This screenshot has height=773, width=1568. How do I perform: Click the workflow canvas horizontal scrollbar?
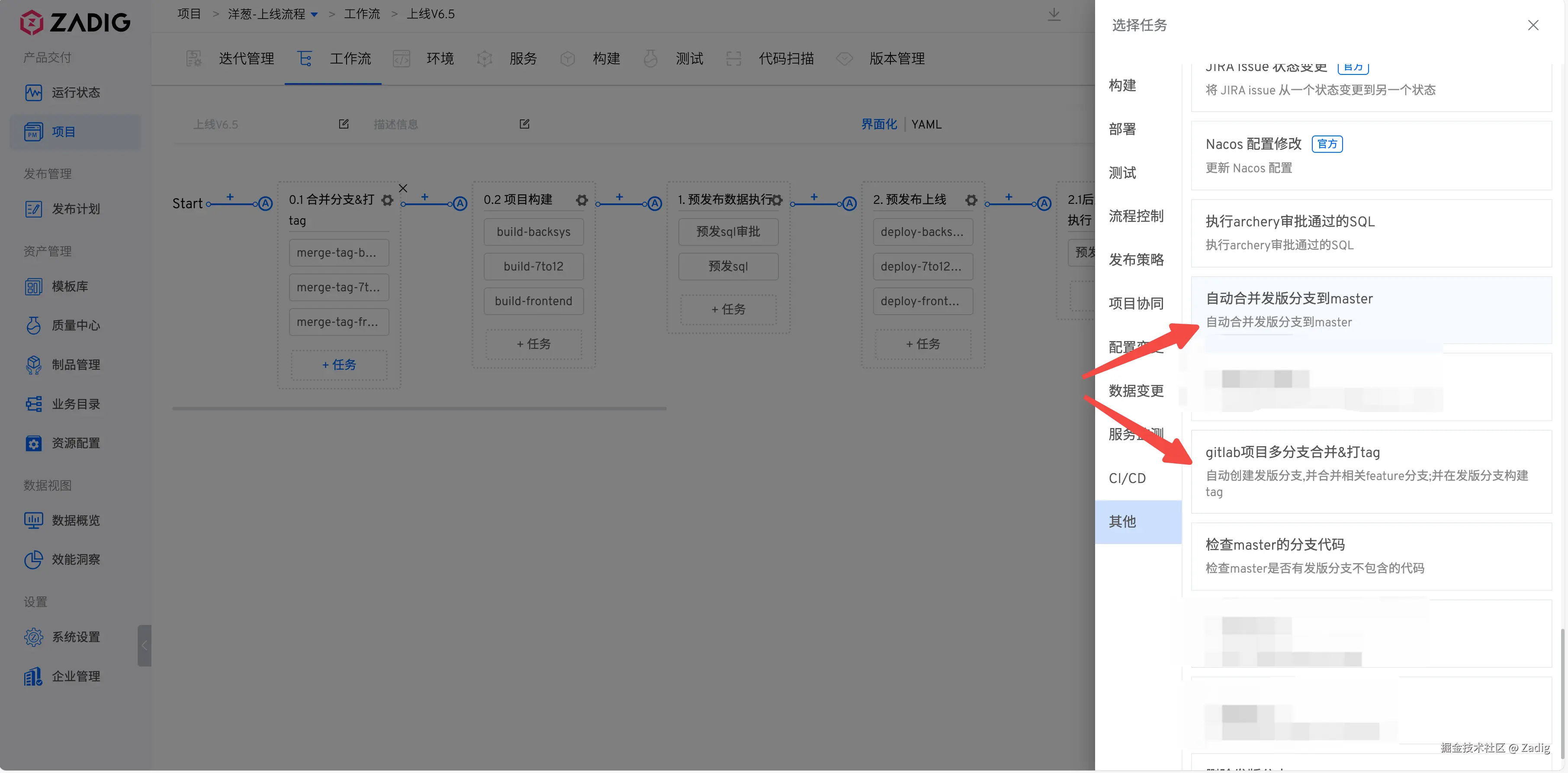click(x=419, y=409)
